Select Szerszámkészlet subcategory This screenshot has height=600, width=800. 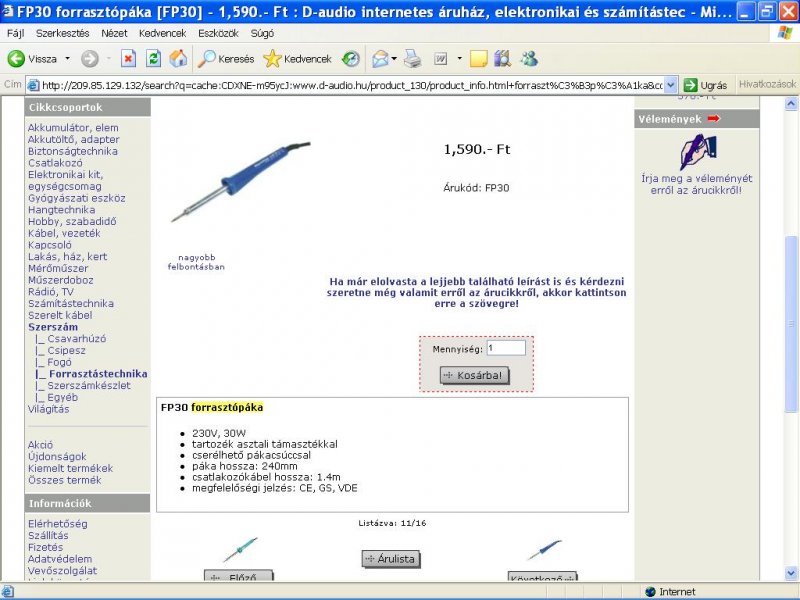point(89,386)
